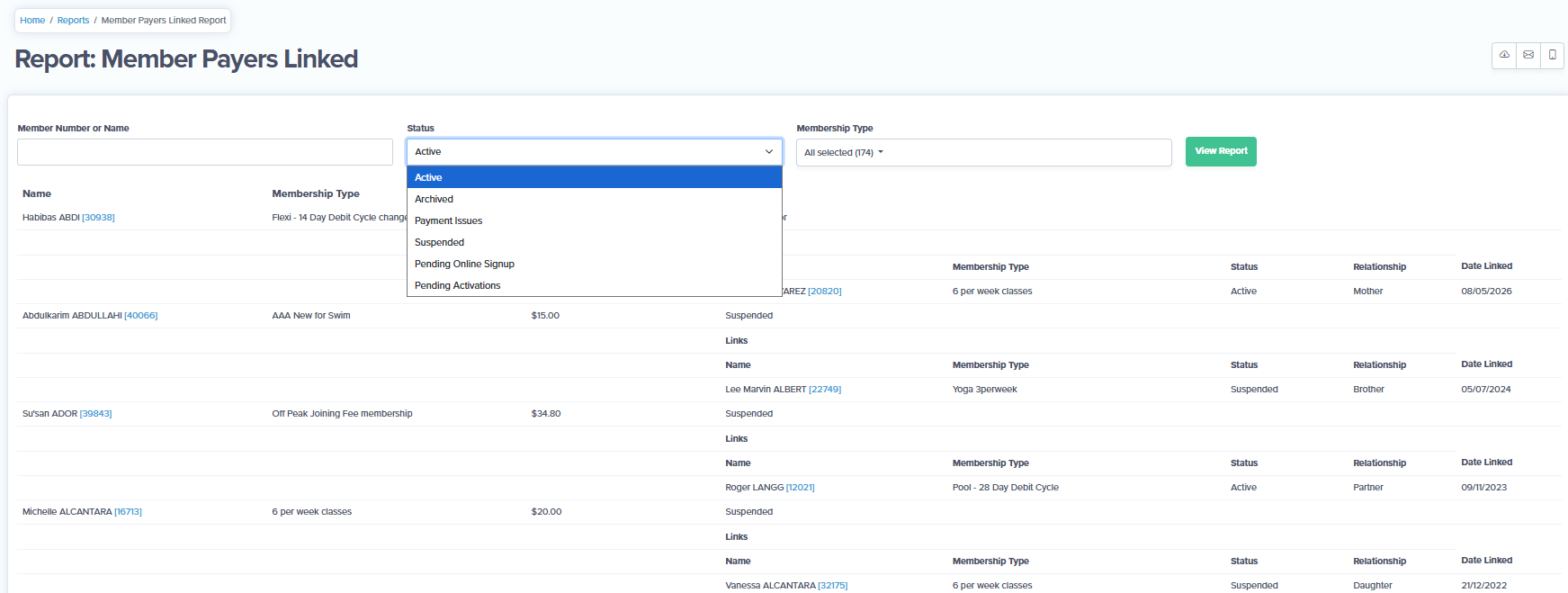Click the Mother relationship cell

click(1368, 292)
